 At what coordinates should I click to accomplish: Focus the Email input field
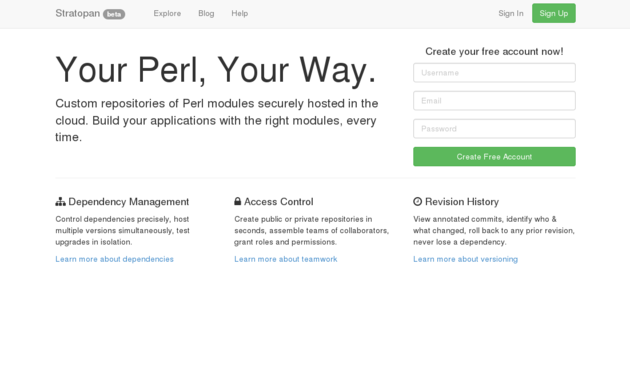(x=494, y=101)
